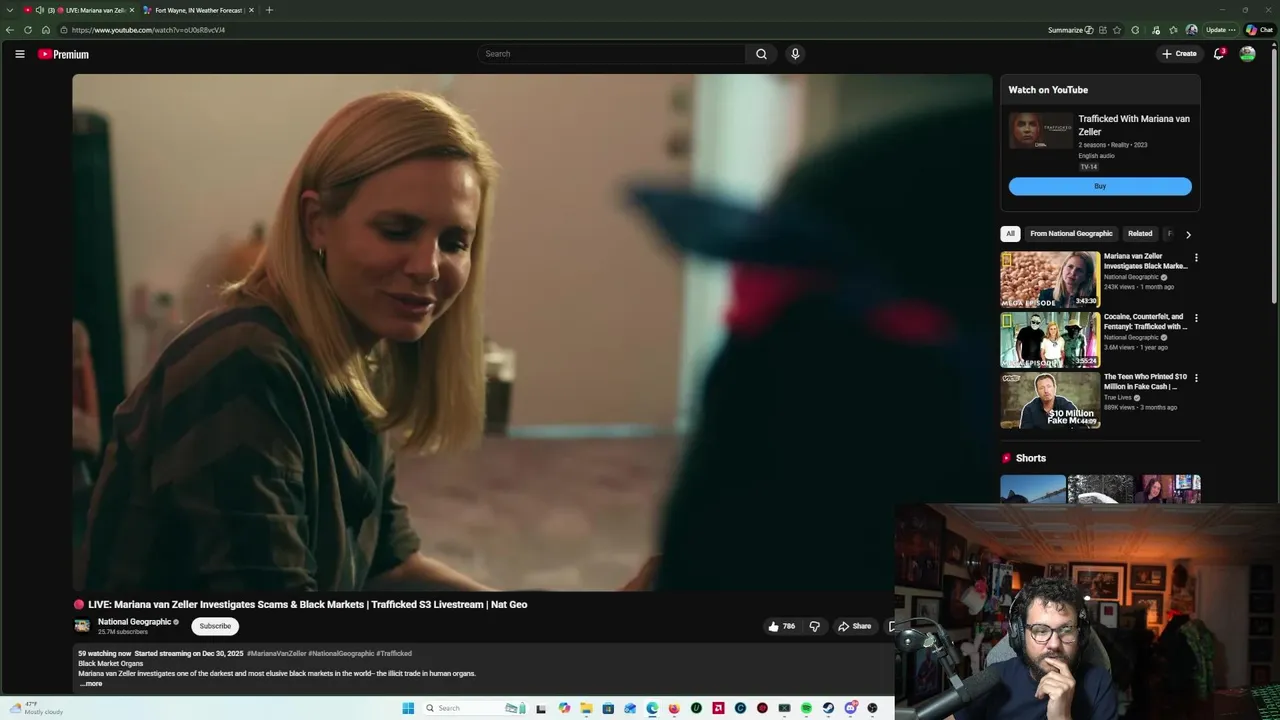Summarize the page with Copilot
Image resolution: width=1280 pixels, height=720 pixels.
click(x=1070, y=30)
